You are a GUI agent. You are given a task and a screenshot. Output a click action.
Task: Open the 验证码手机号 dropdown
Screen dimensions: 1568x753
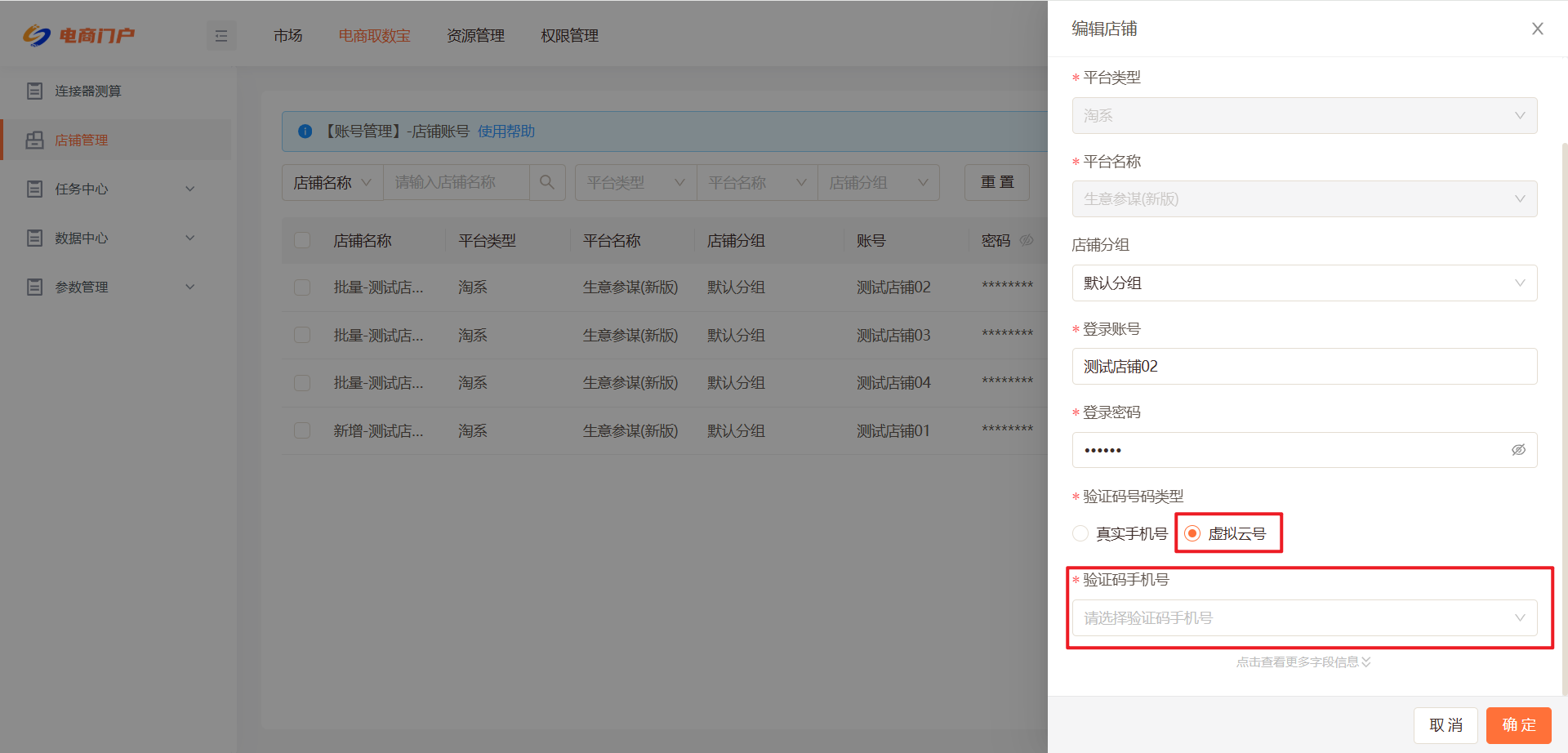[x=1303, y=618]
